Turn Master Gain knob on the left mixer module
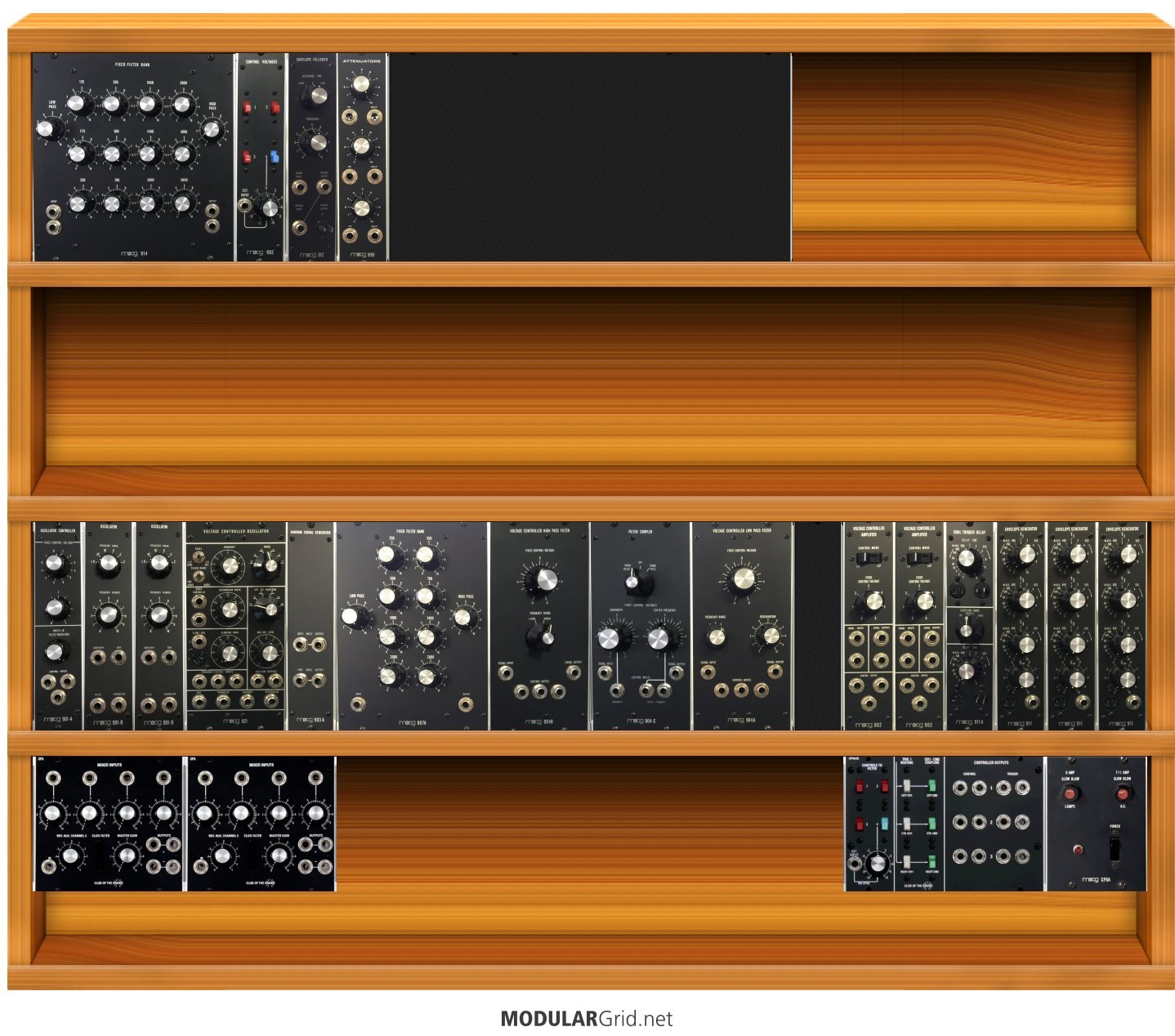The width and height of the screenshot is (1175, 1036). pyautogui.click(x=127, y=855)
